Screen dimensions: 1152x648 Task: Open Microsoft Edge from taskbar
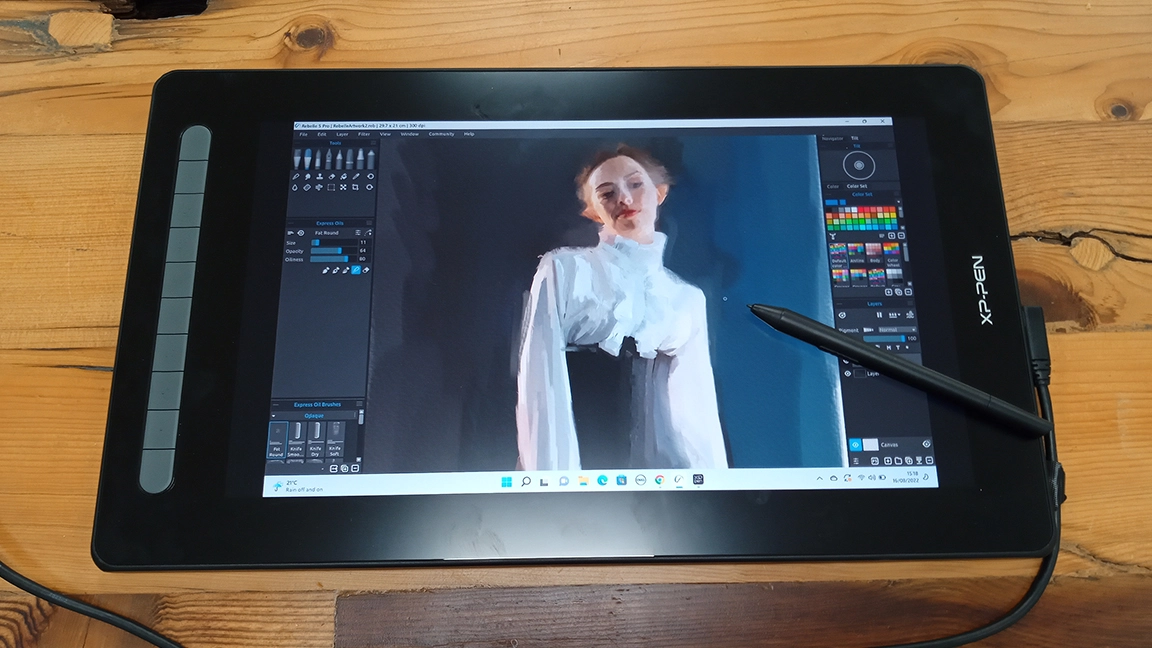(602, 480)
